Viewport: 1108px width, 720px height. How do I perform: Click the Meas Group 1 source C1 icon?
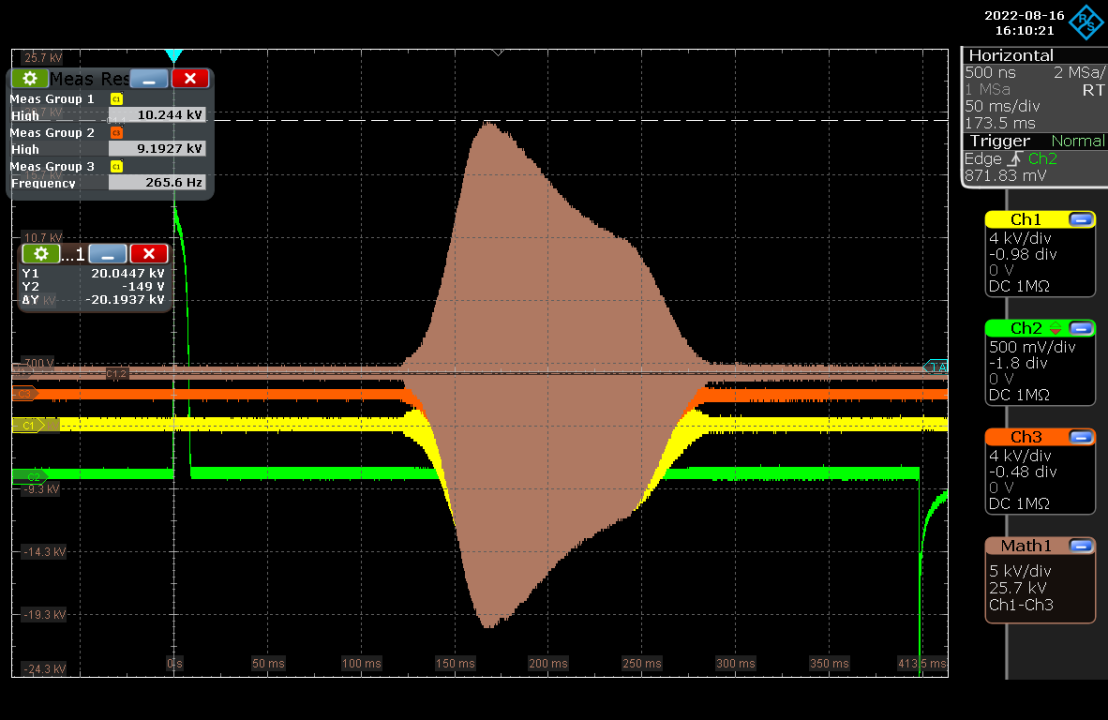tap(116, 99)
